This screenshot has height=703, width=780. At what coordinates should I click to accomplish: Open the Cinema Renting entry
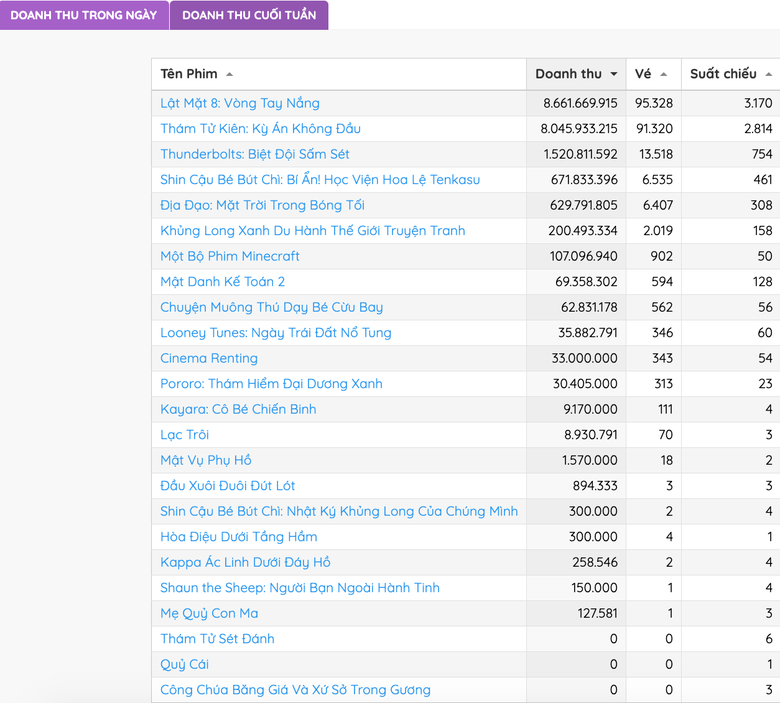(209, 358)
